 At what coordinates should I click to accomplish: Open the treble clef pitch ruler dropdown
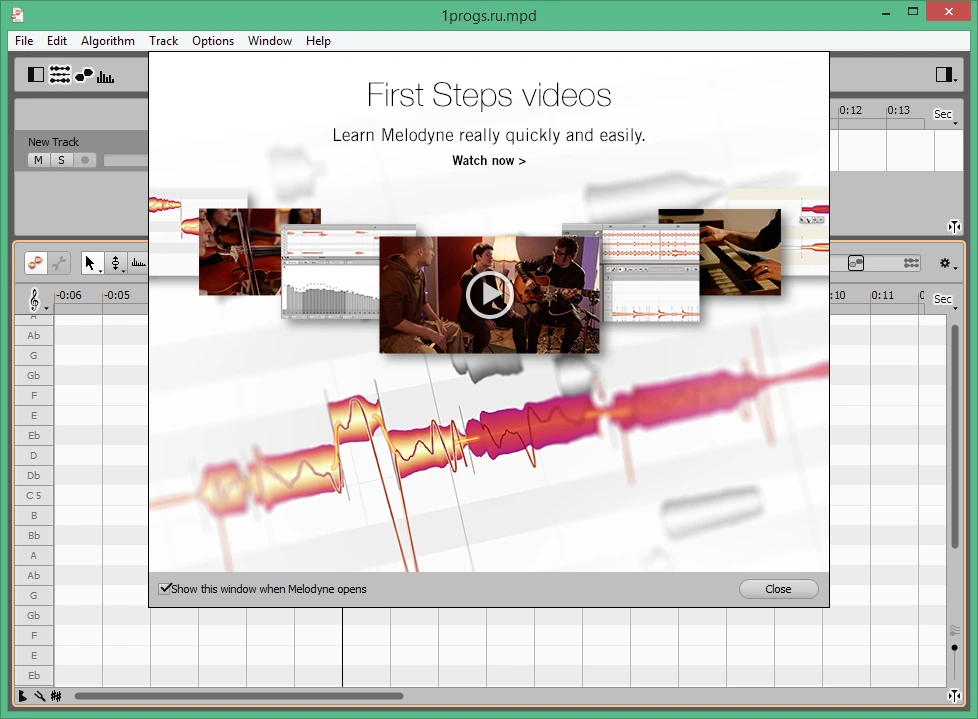[36, 300]
